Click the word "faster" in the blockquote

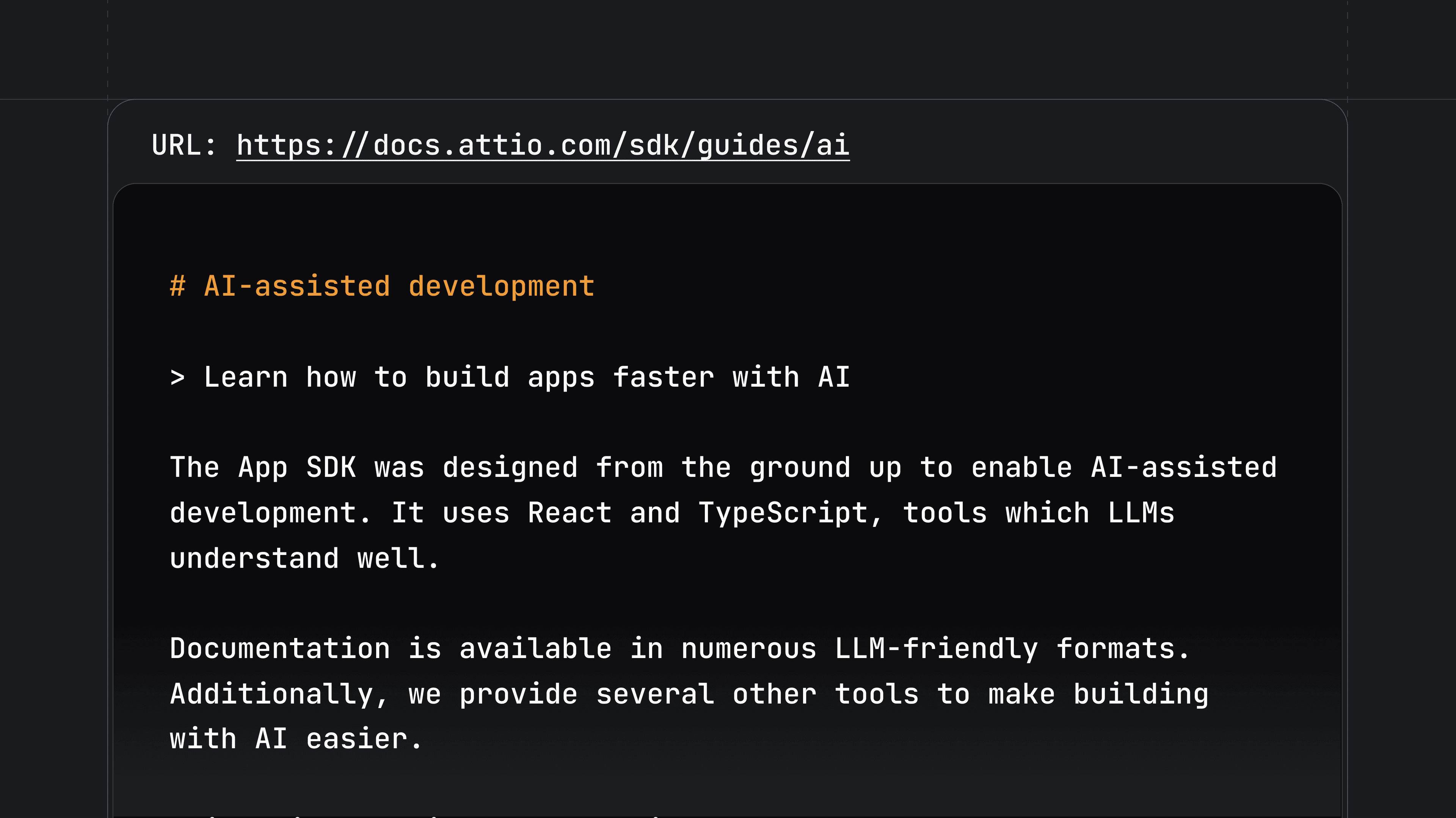(x=664, y=378)
